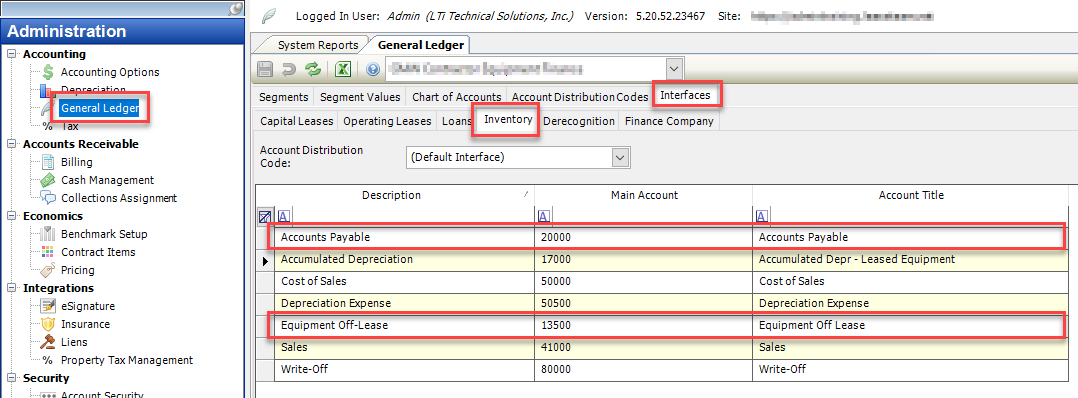The height and width of the screenshot is (398, 1078).
Task: Click the green Refresh arrows icon
Action: (x=314, y=69)
